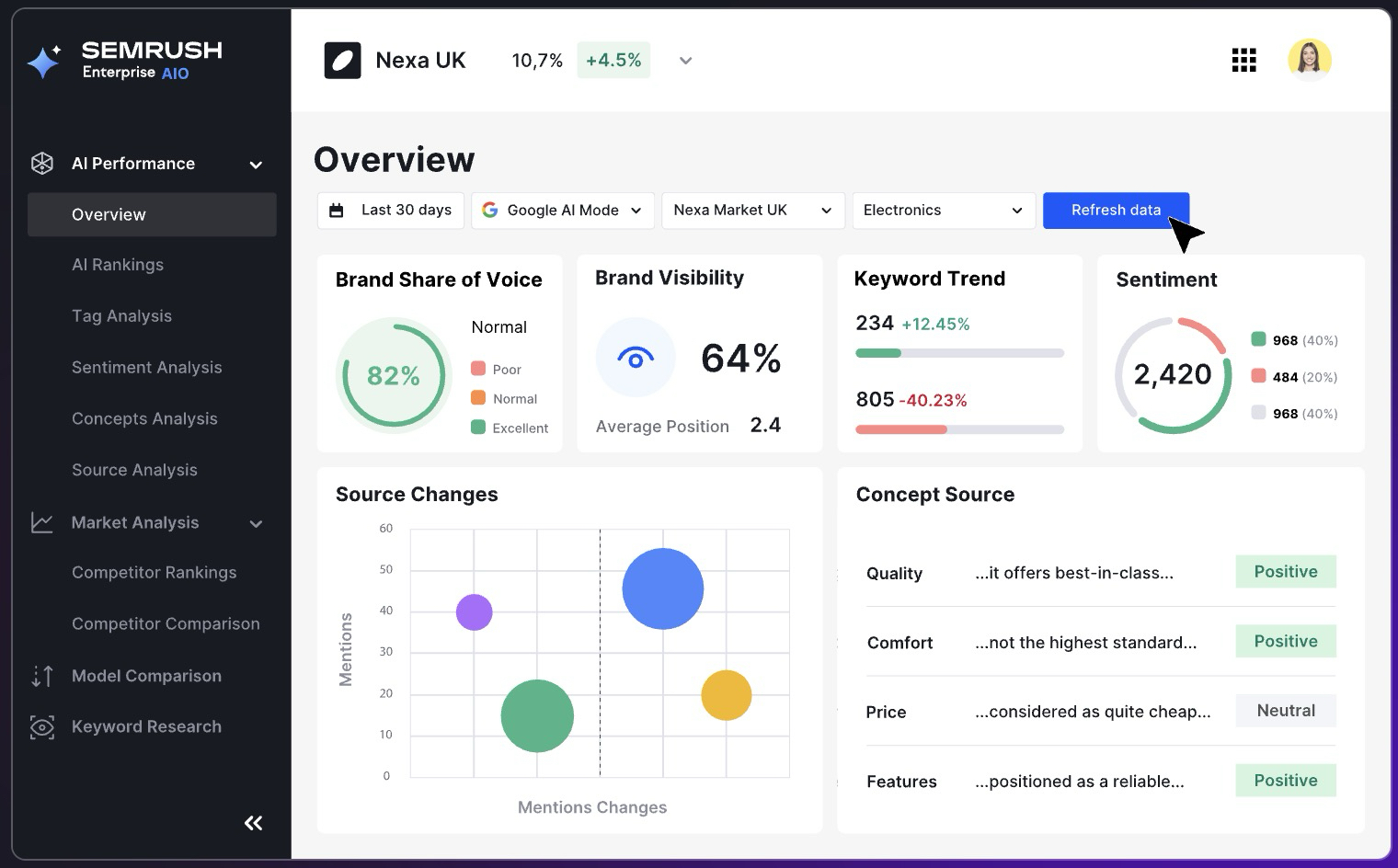This screenshot has width=1398, height=868.
Task: Click the calendar icon on date filter
Action: point(335,210)
